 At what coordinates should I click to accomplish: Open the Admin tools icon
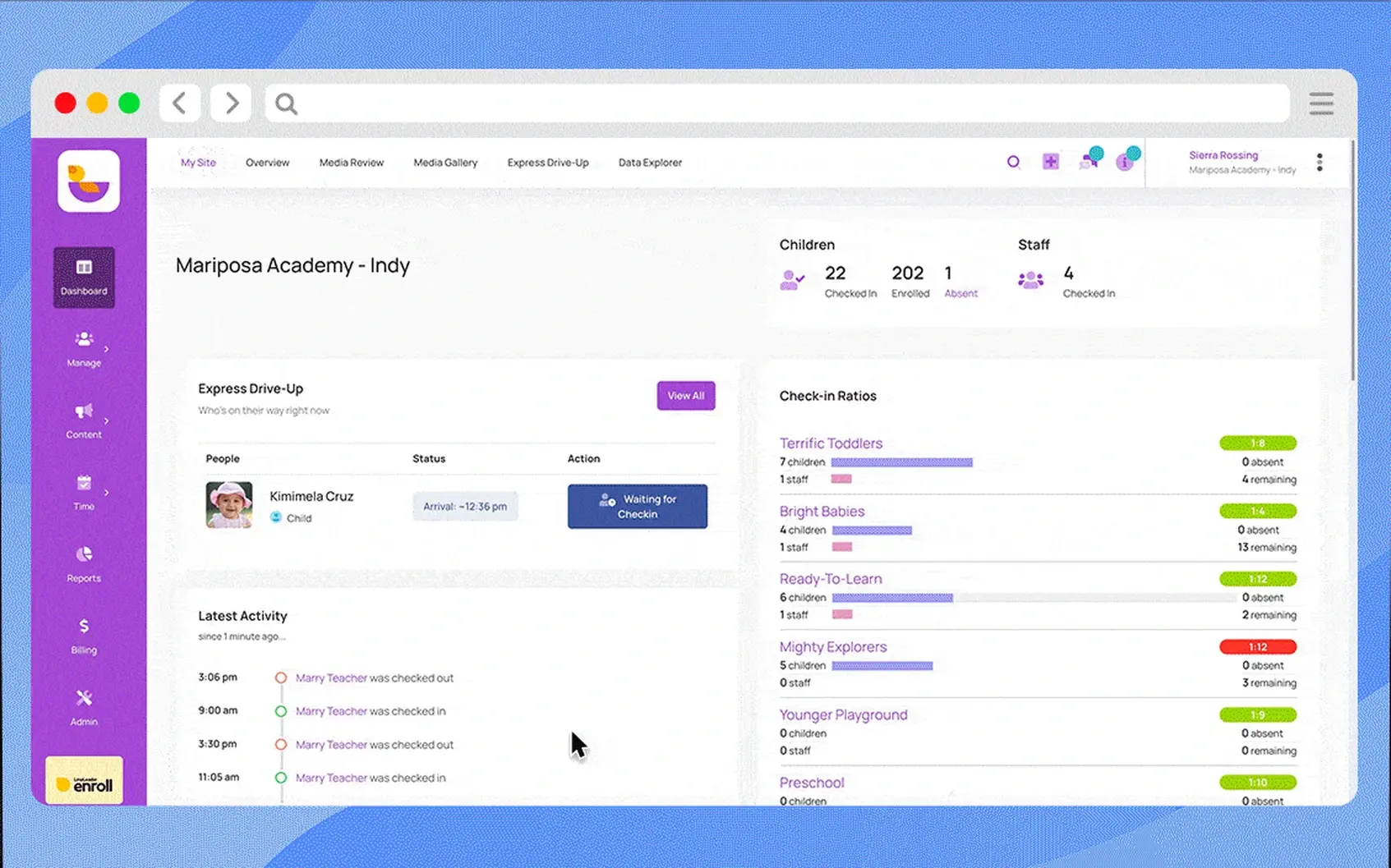[84, 698]
